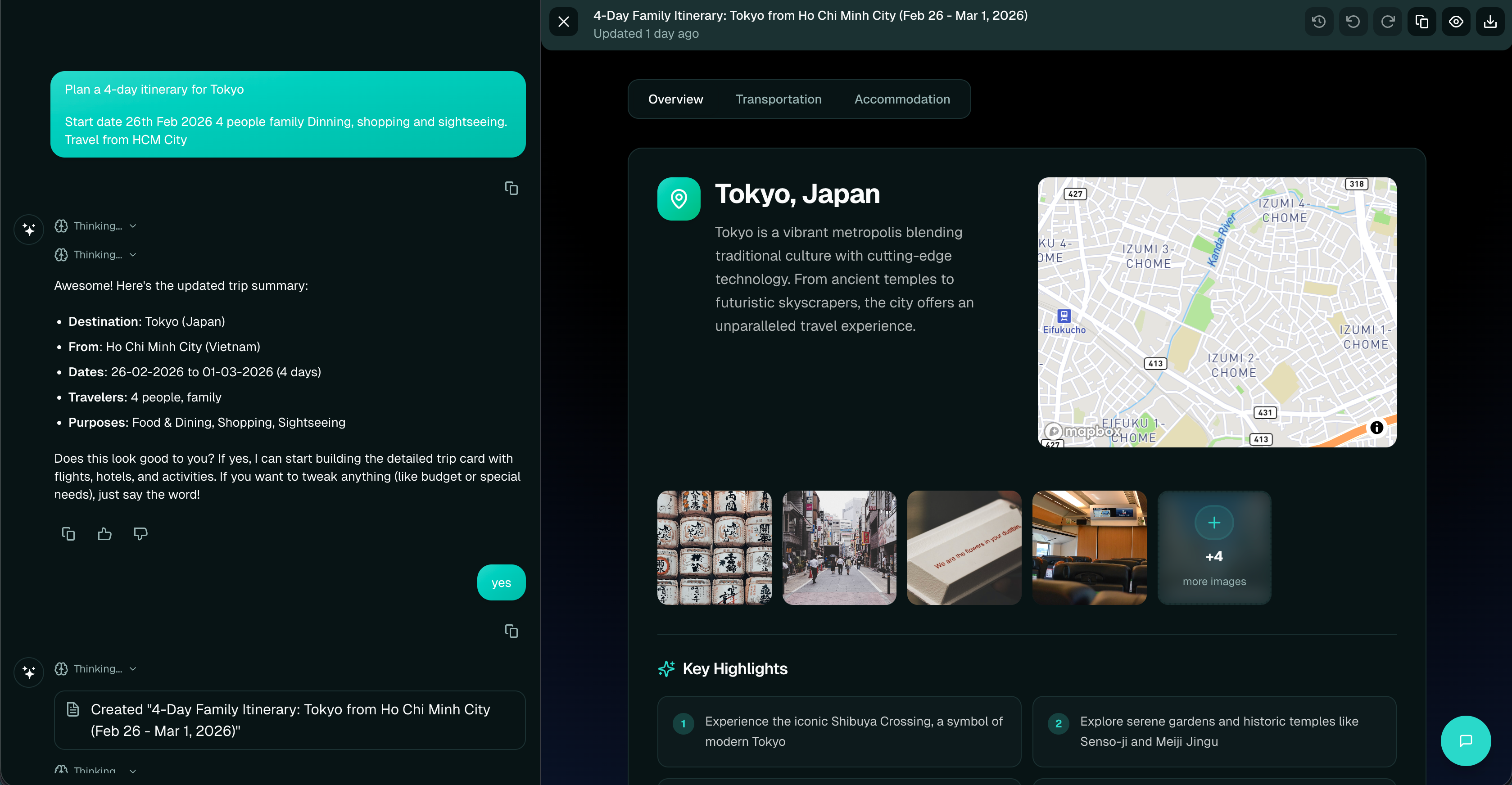Click the version history icon in header
The height and width of the screenshot is (785, 1512).
click(1318, 22)
